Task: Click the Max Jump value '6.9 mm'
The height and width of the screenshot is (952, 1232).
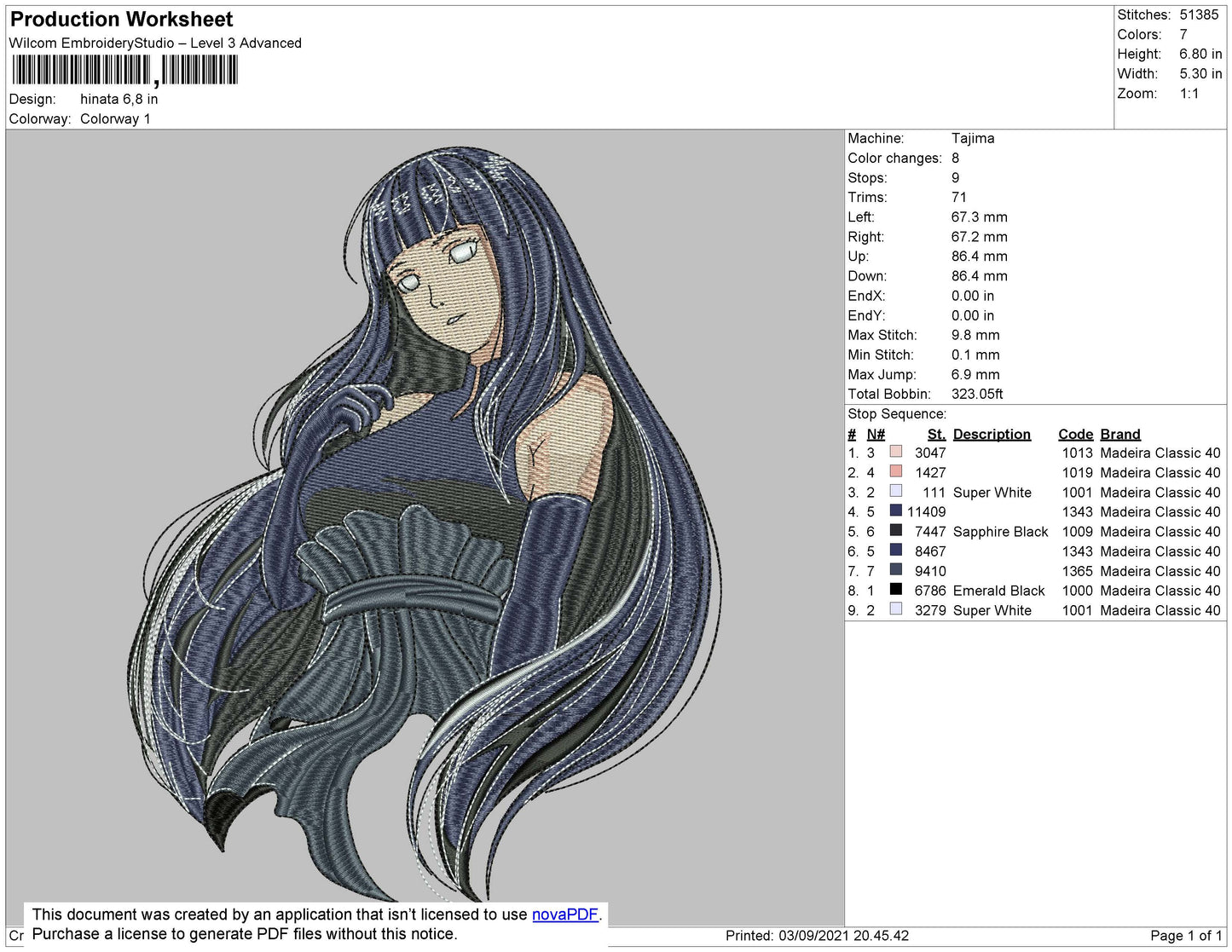Action: (975, 374)
